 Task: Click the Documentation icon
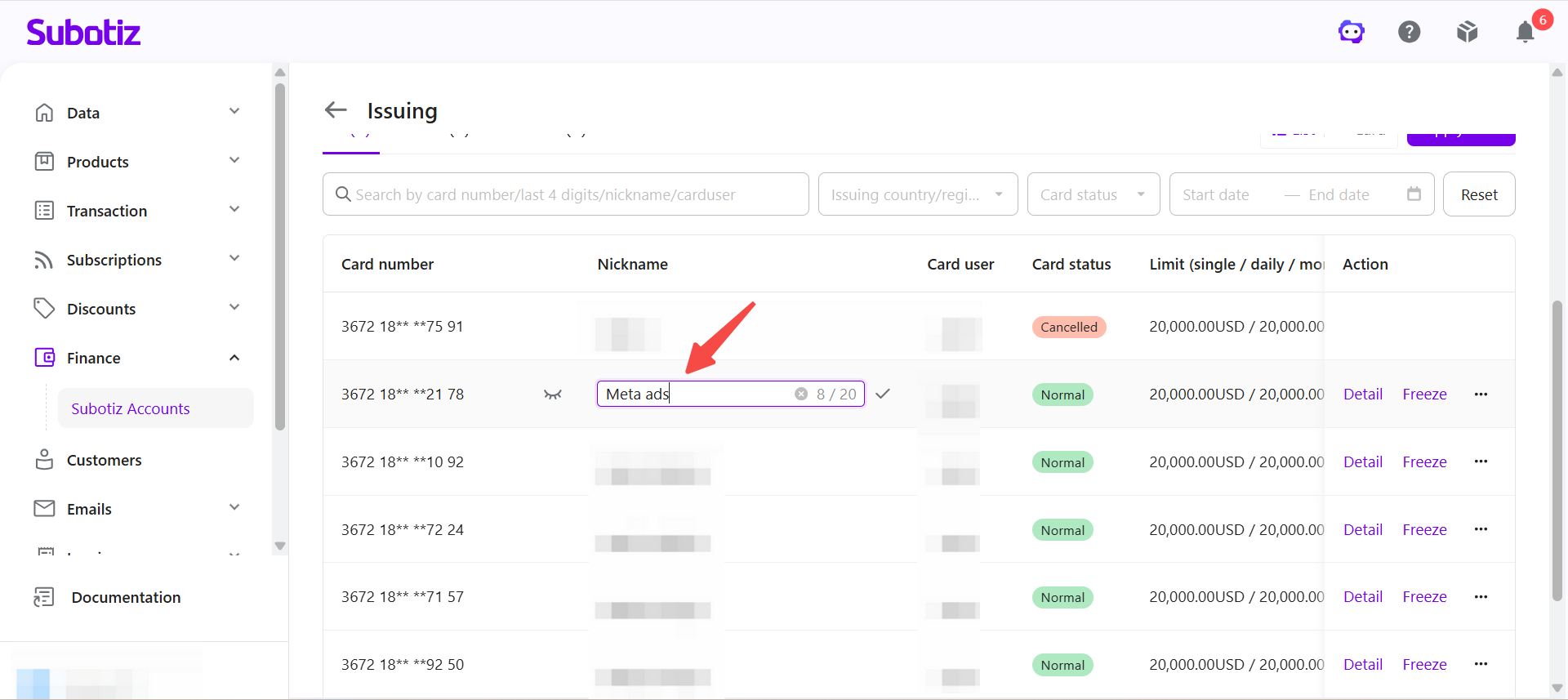[44, 597]
